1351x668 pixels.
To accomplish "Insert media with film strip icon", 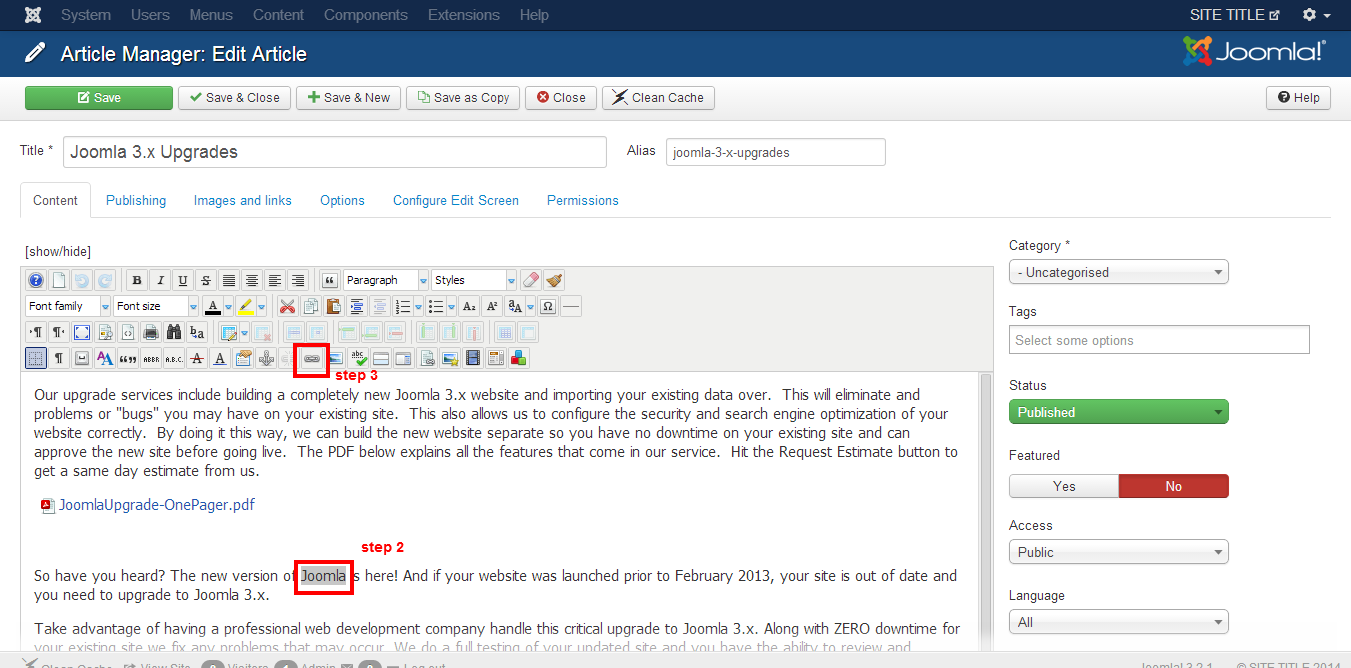I will 473,357.
